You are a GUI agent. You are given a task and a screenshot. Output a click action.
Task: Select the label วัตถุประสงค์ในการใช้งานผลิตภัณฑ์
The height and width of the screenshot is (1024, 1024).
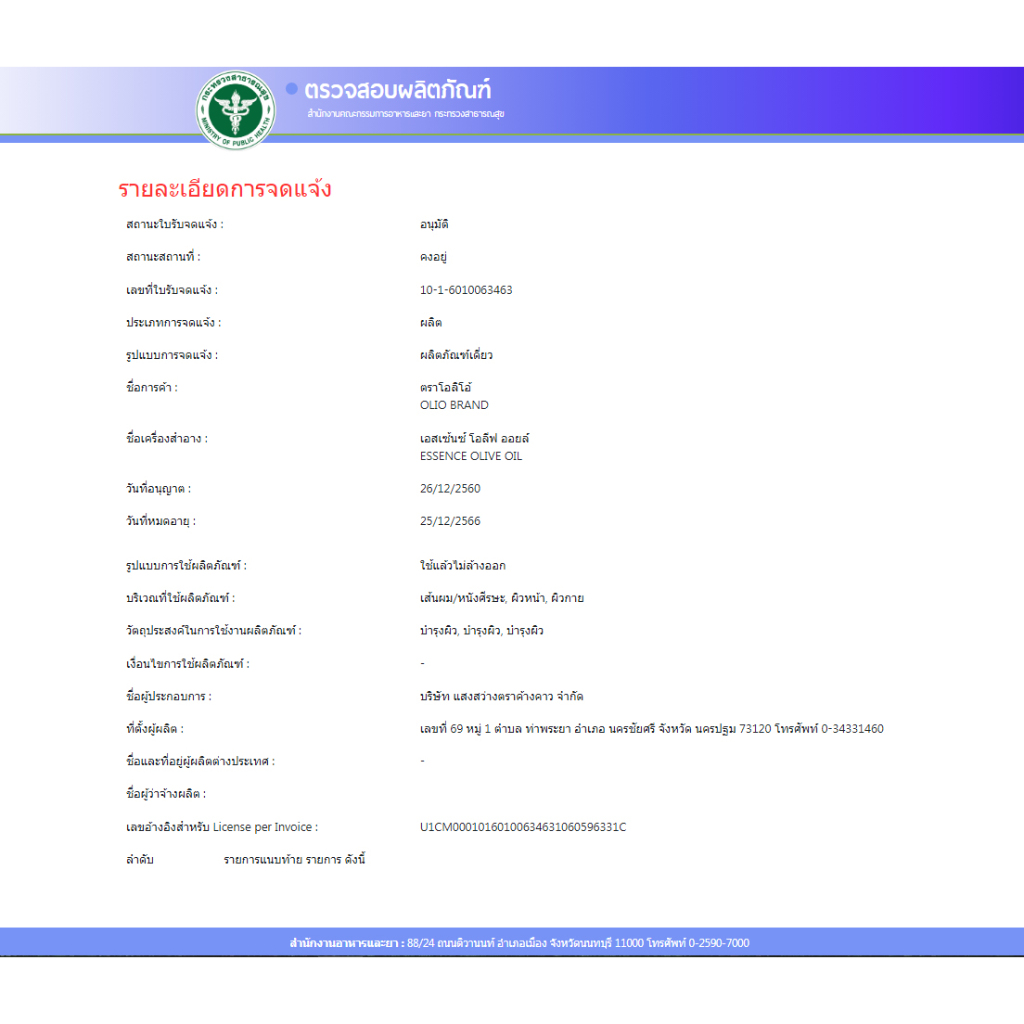click(214, 631)
